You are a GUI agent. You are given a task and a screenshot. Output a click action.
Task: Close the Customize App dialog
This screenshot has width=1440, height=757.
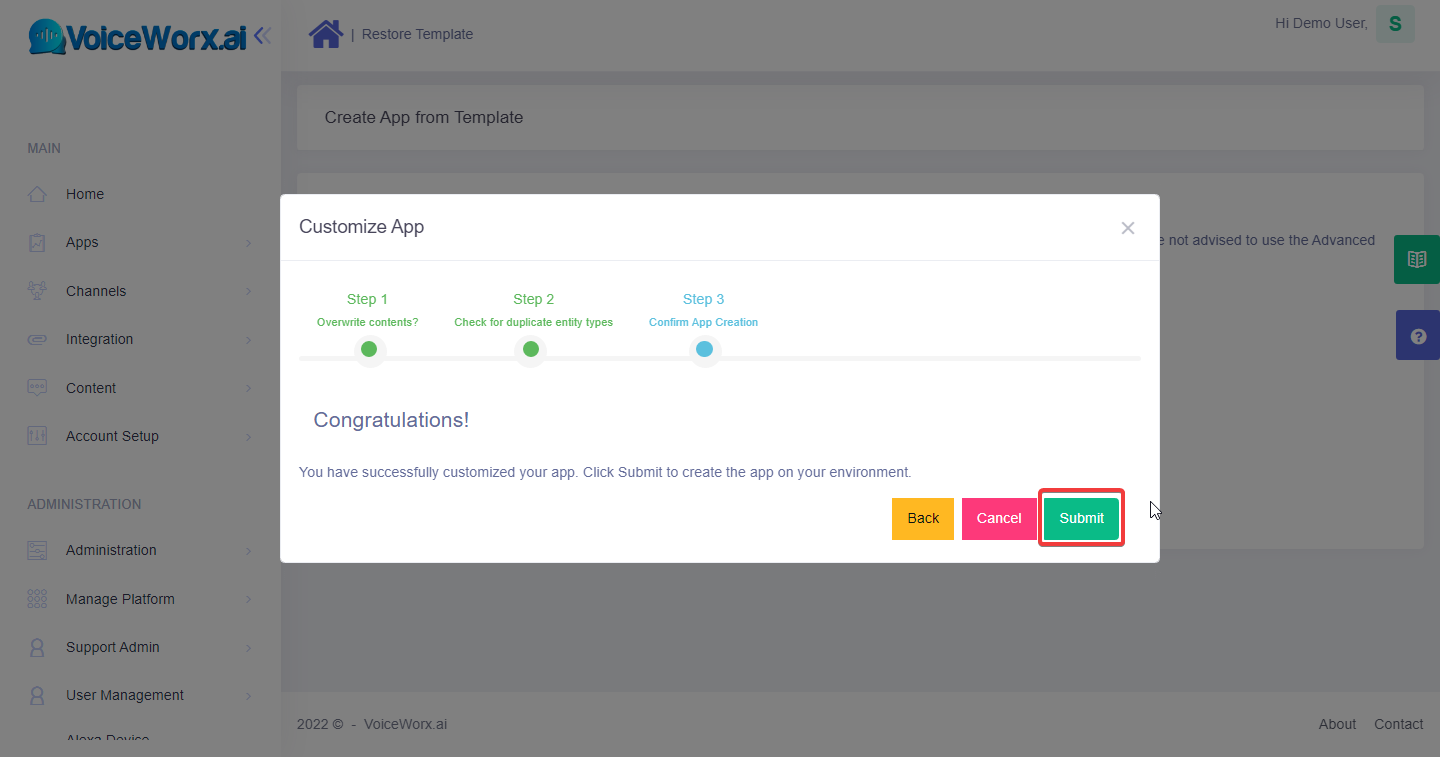[1127, 228]
